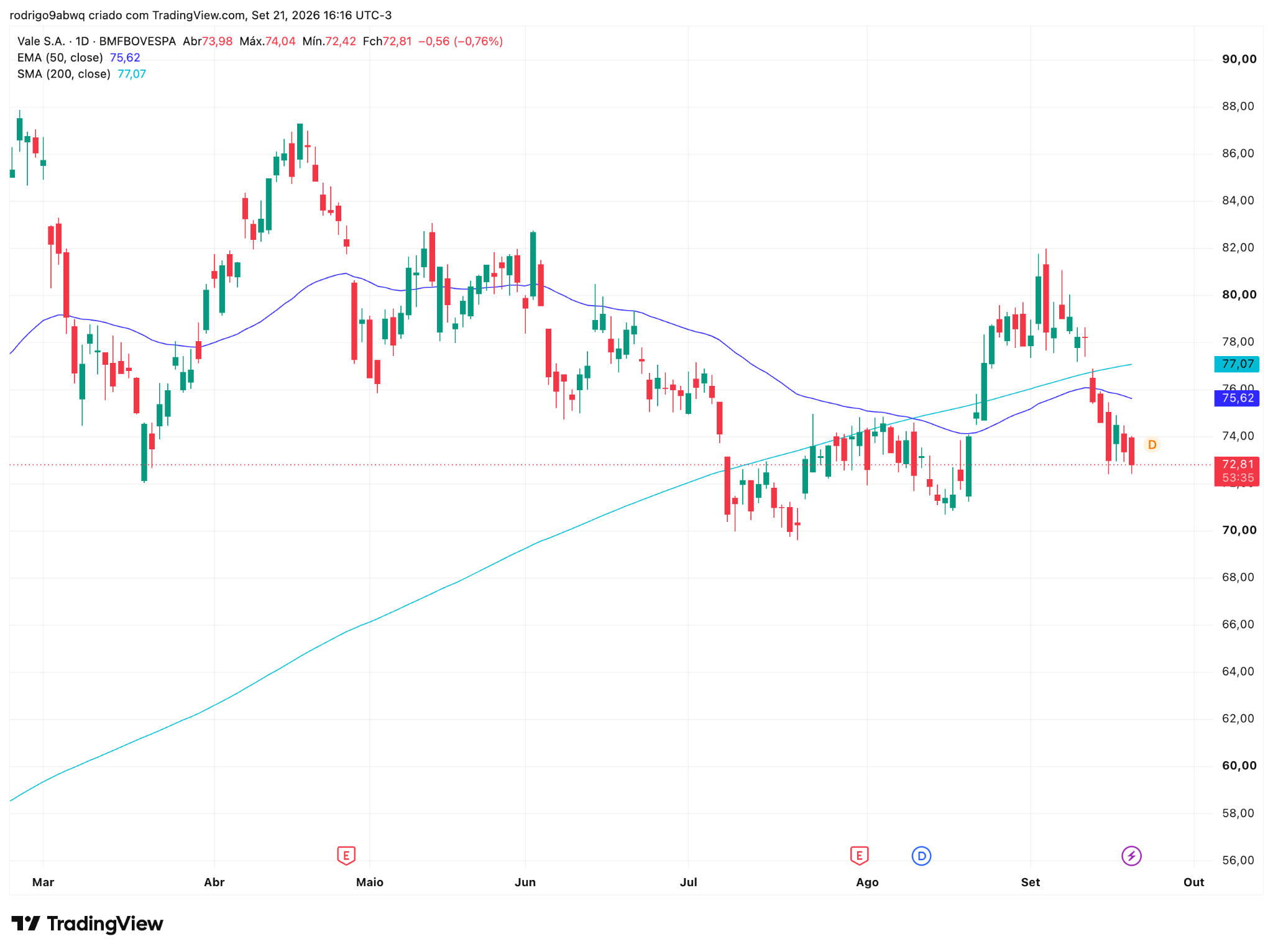Image resolution: width=1273 pixels, height=952 pixels.
Task: Click the Máx.74,04 high value
Action: click(267, 42)
